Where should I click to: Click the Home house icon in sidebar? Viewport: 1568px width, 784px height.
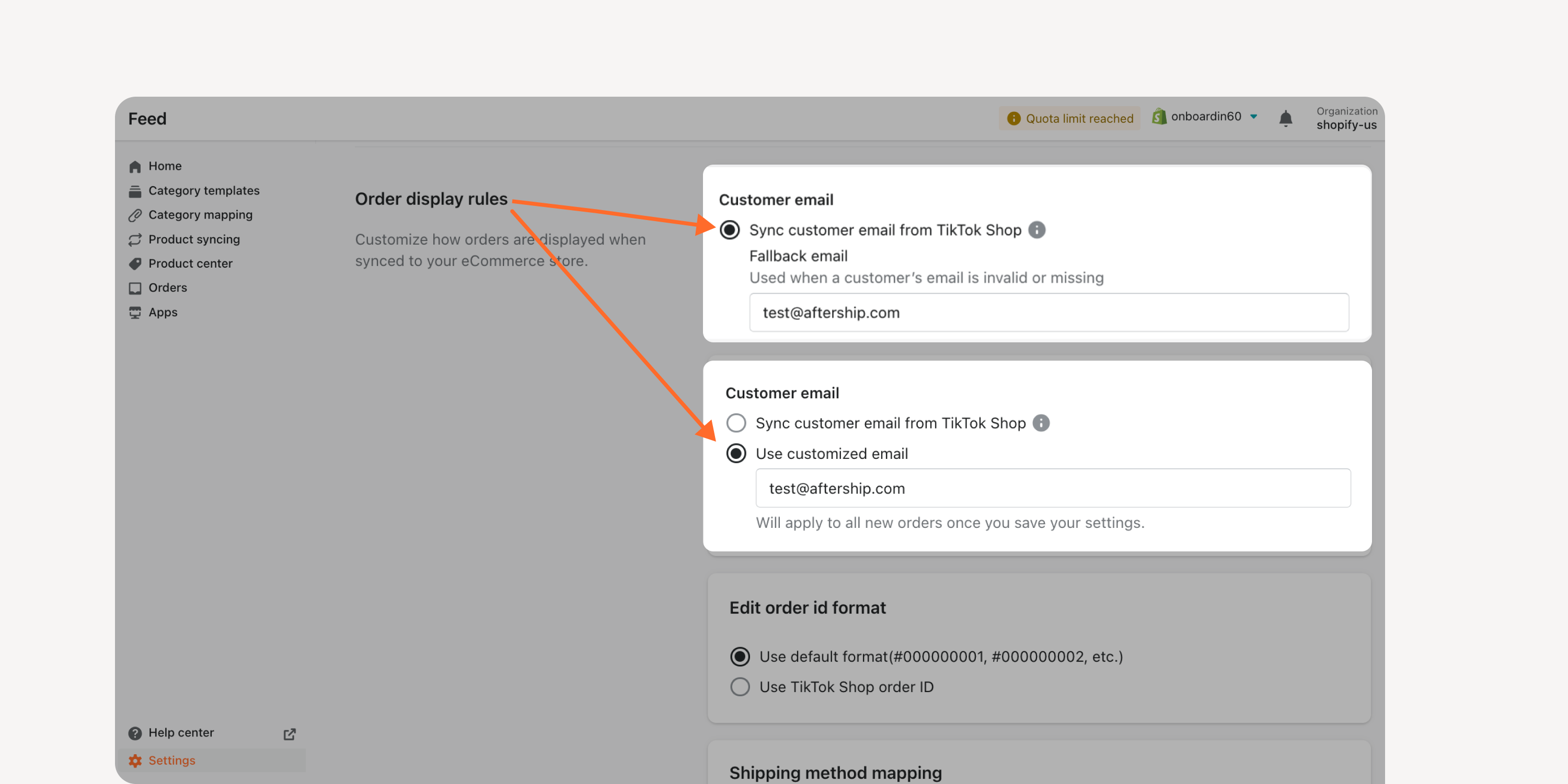(x=135, y=166)
